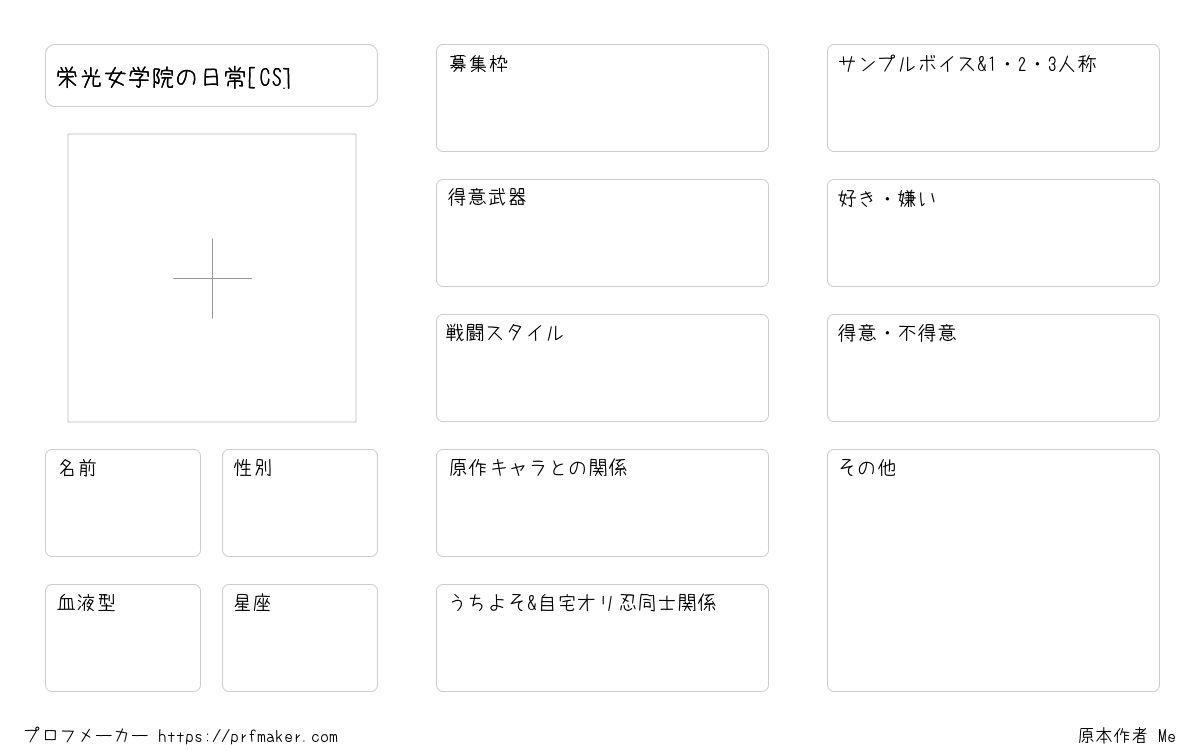
Task: Select the 星座 zodiac box
Action: (x=300, y=638)
